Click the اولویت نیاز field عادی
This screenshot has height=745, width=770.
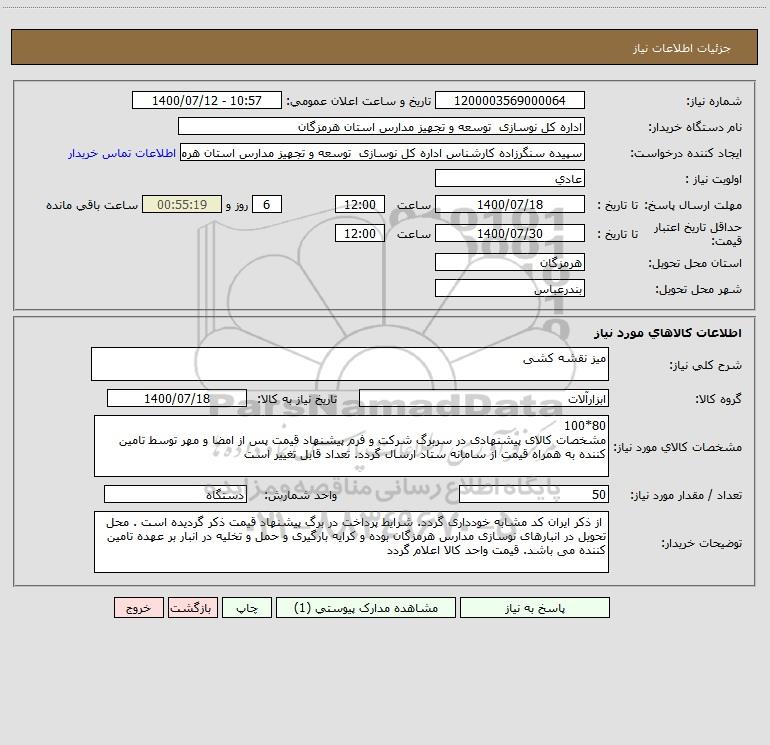(510, 178)
